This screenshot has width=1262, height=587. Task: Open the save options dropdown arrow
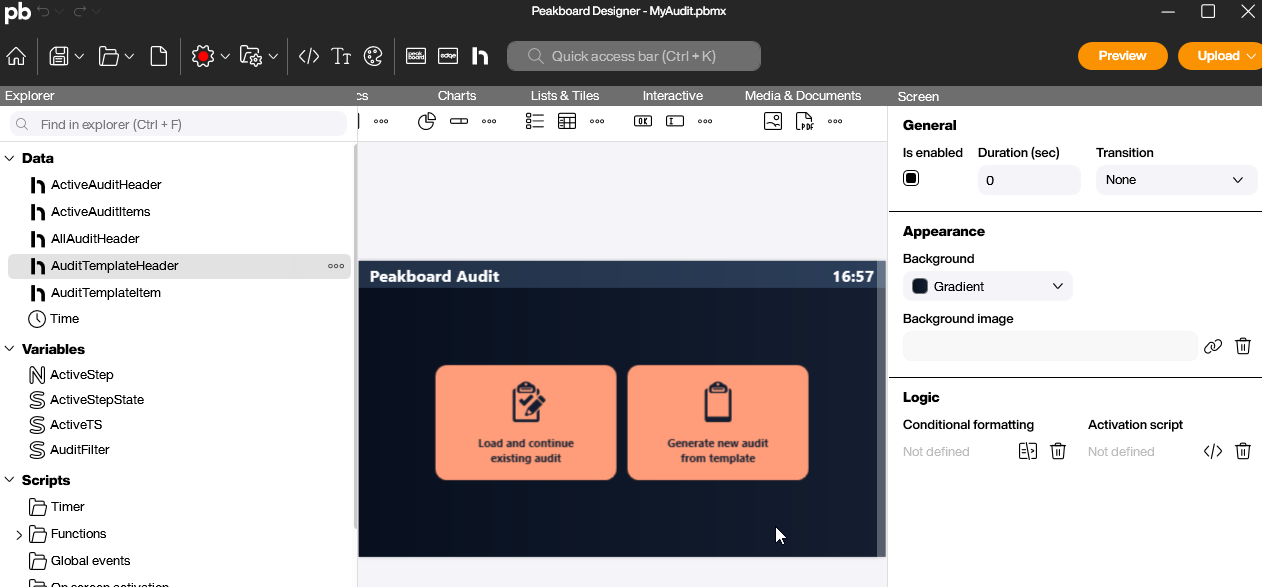(79, 57)
